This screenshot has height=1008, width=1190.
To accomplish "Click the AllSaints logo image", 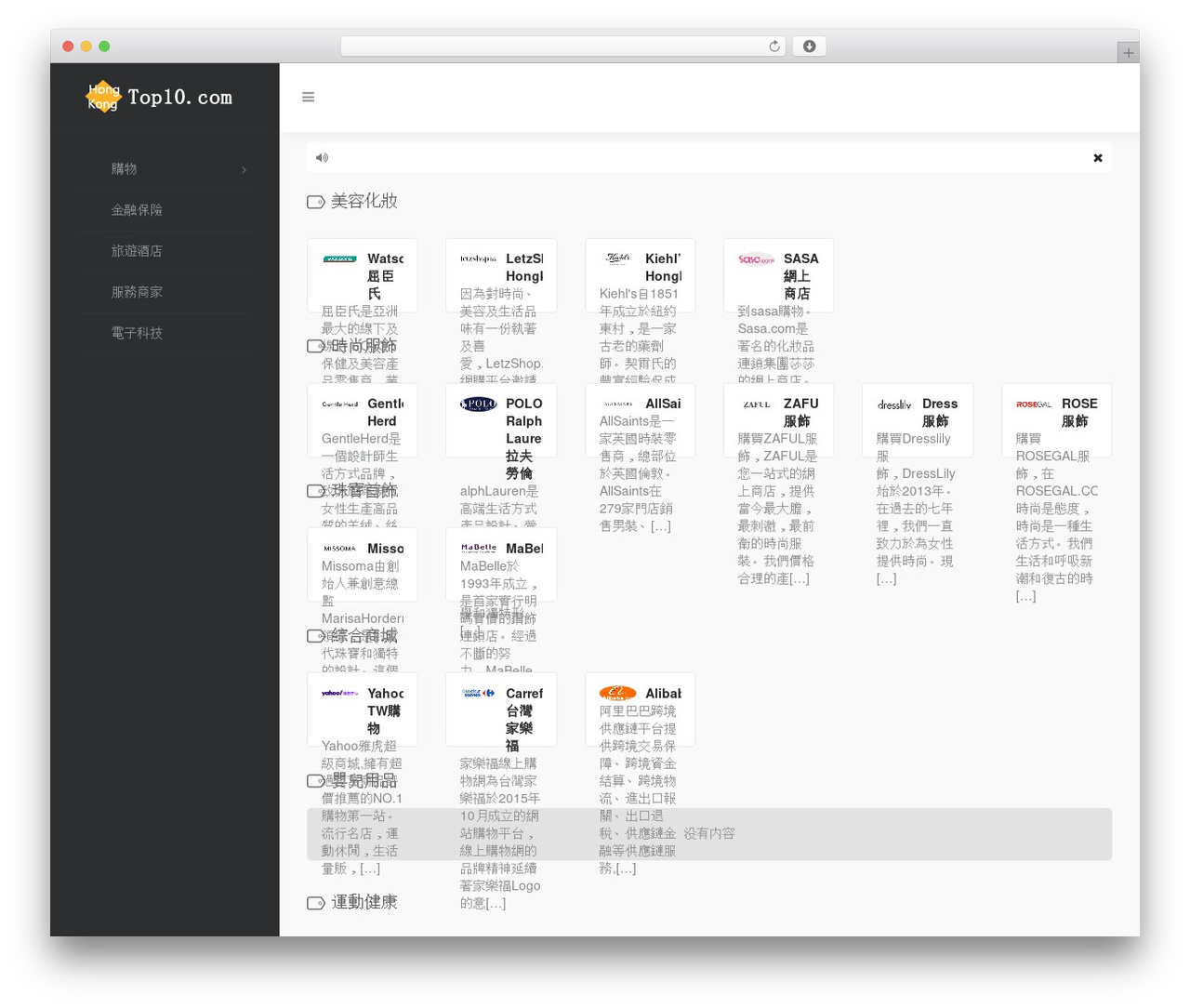I will click(x=618, y=405).
